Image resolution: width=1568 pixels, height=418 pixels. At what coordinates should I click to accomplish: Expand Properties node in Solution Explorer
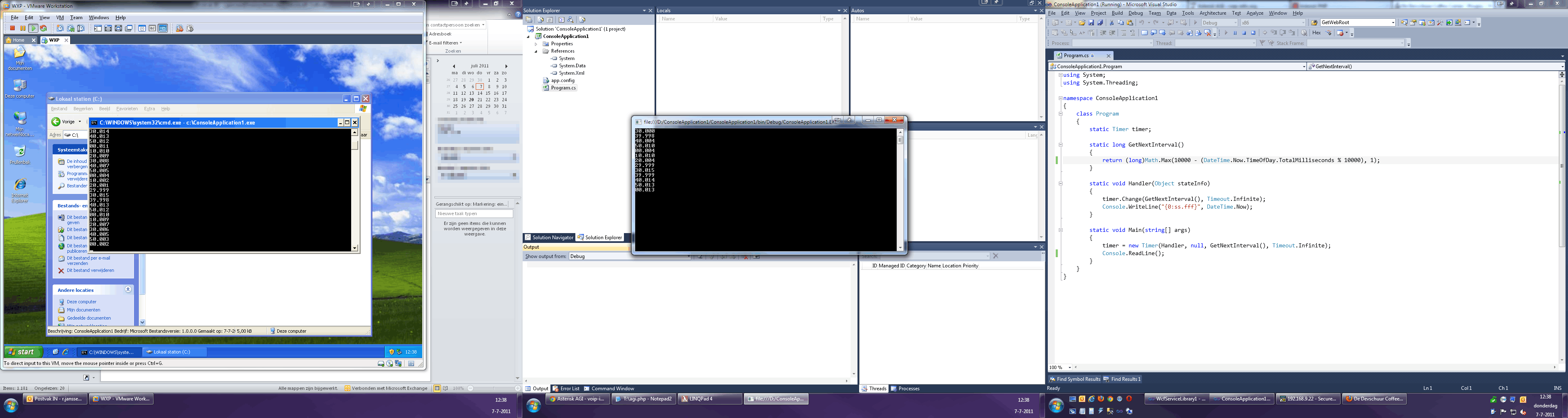[x=536, y=44]
